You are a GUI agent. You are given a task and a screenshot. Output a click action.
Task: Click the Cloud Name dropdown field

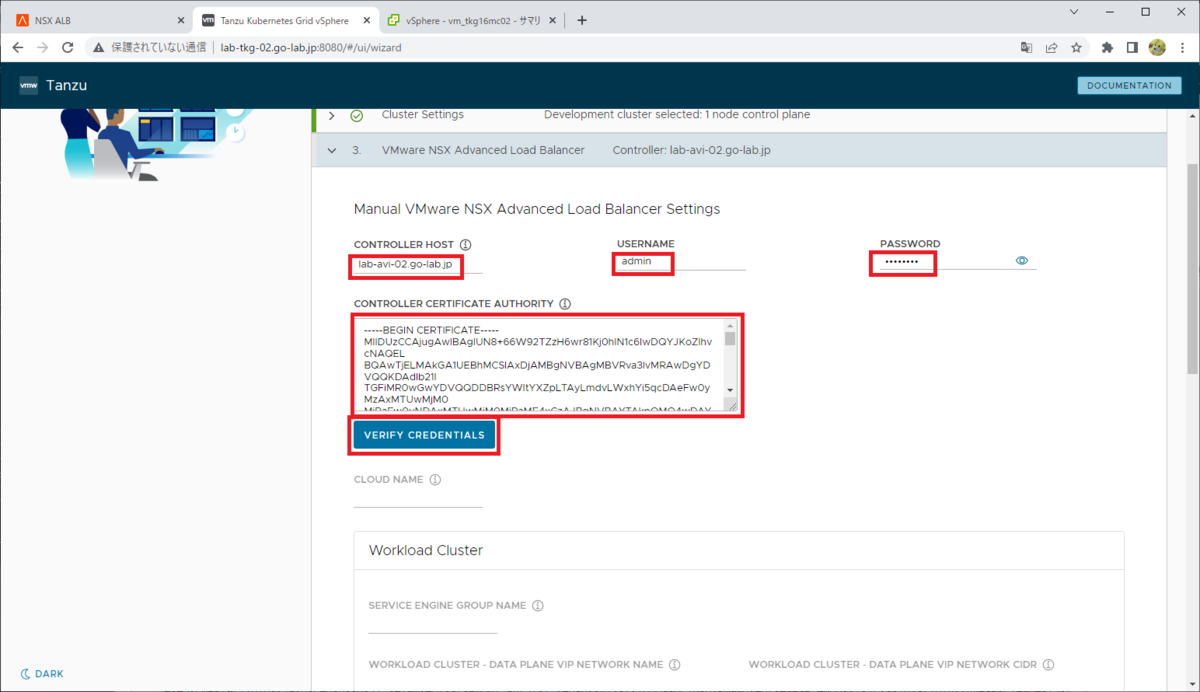coord(418,498)
